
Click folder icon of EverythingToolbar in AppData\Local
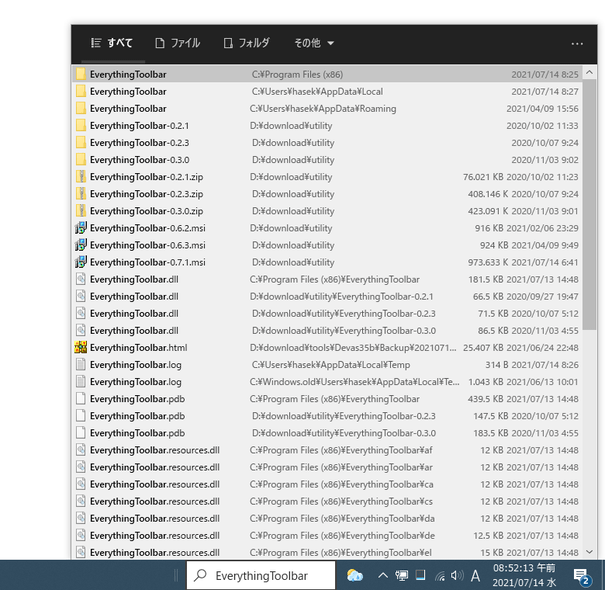81,91
